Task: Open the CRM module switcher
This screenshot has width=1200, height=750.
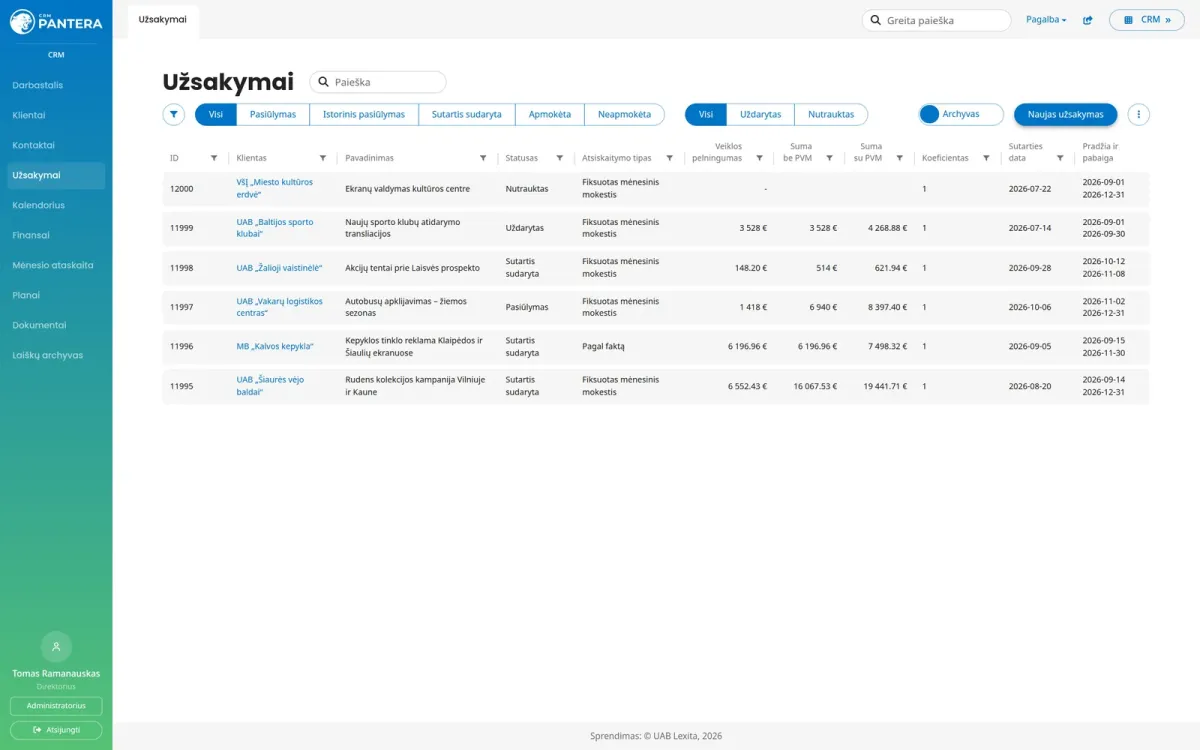Action: 1146,20
